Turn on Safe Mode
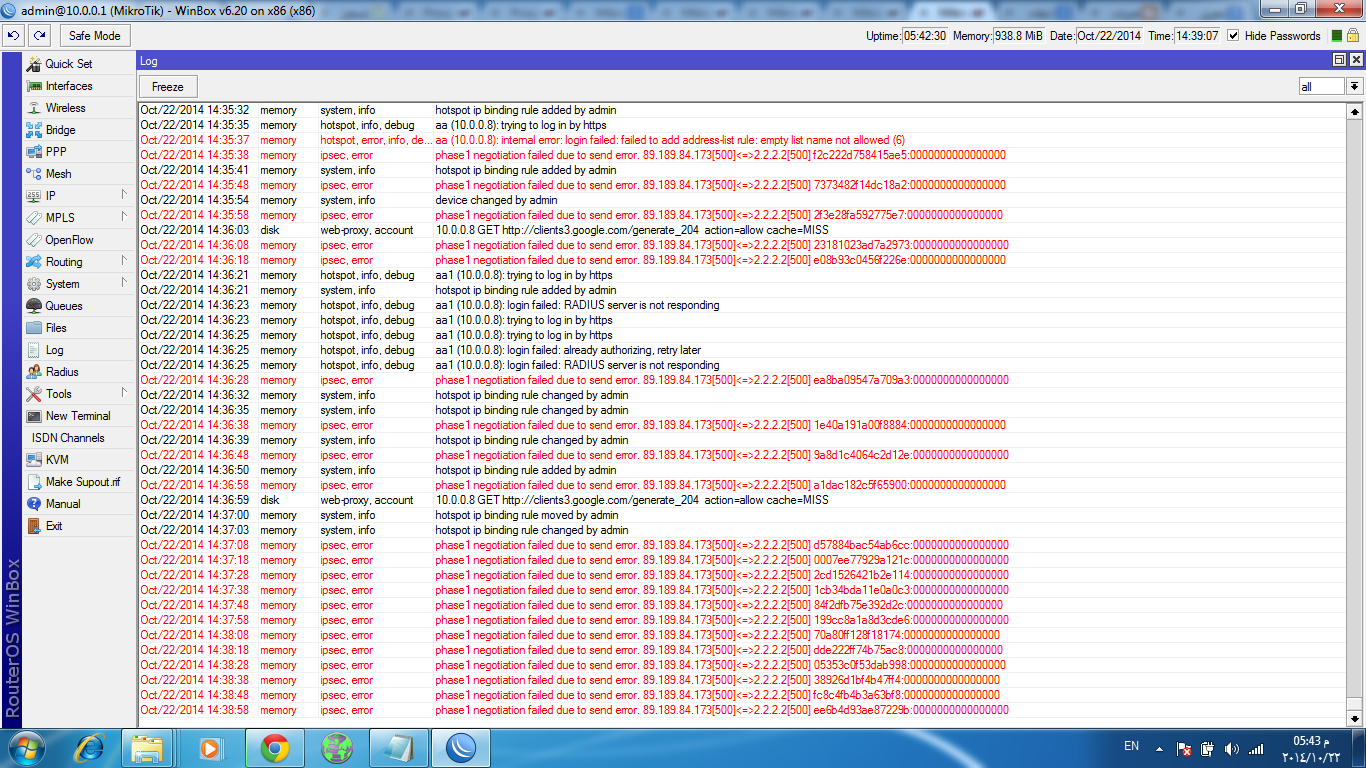This screenshot has width=1366, height=768. [95, 35]
